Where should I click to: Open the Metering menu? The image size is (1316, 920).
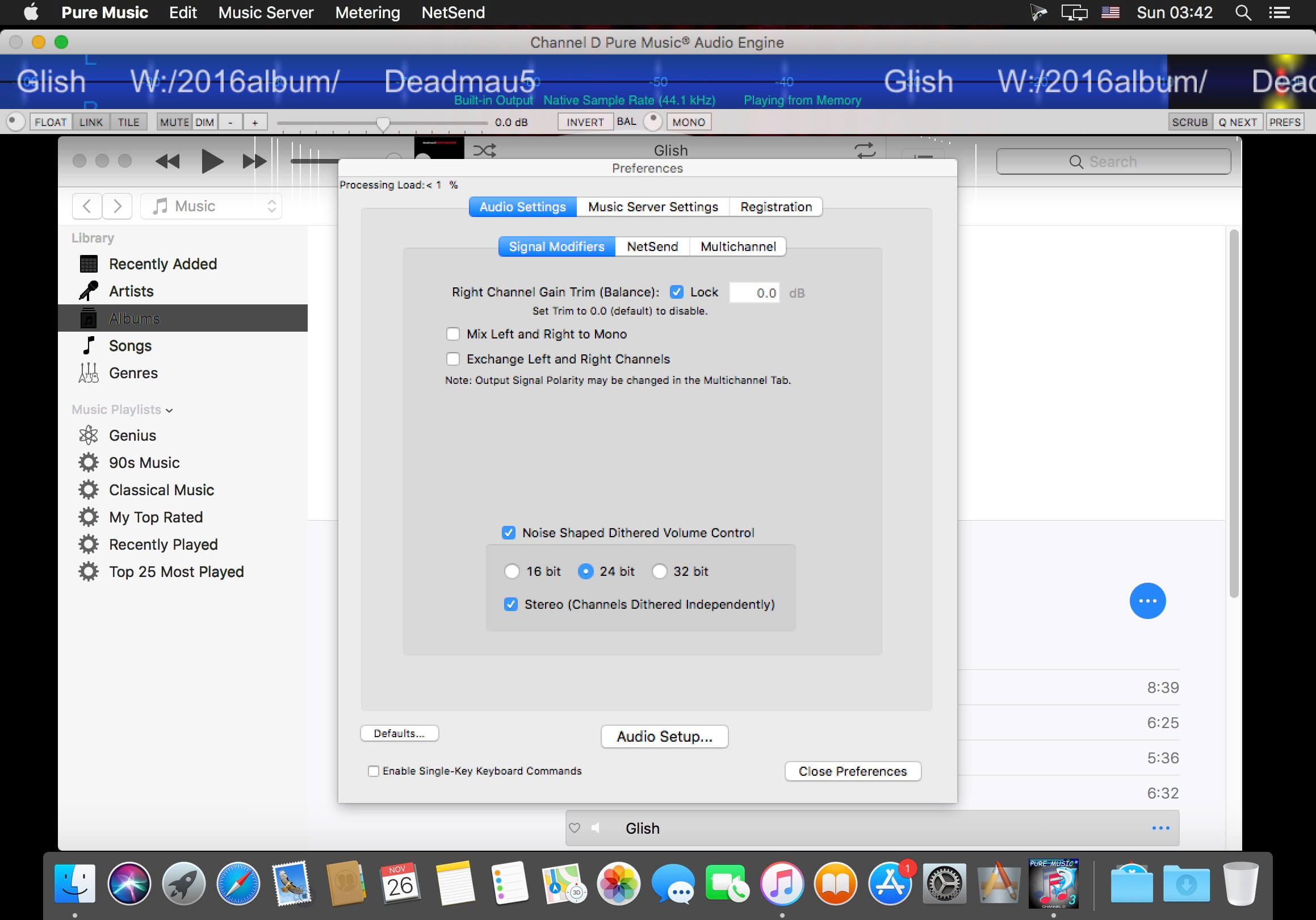coord(367,12)
